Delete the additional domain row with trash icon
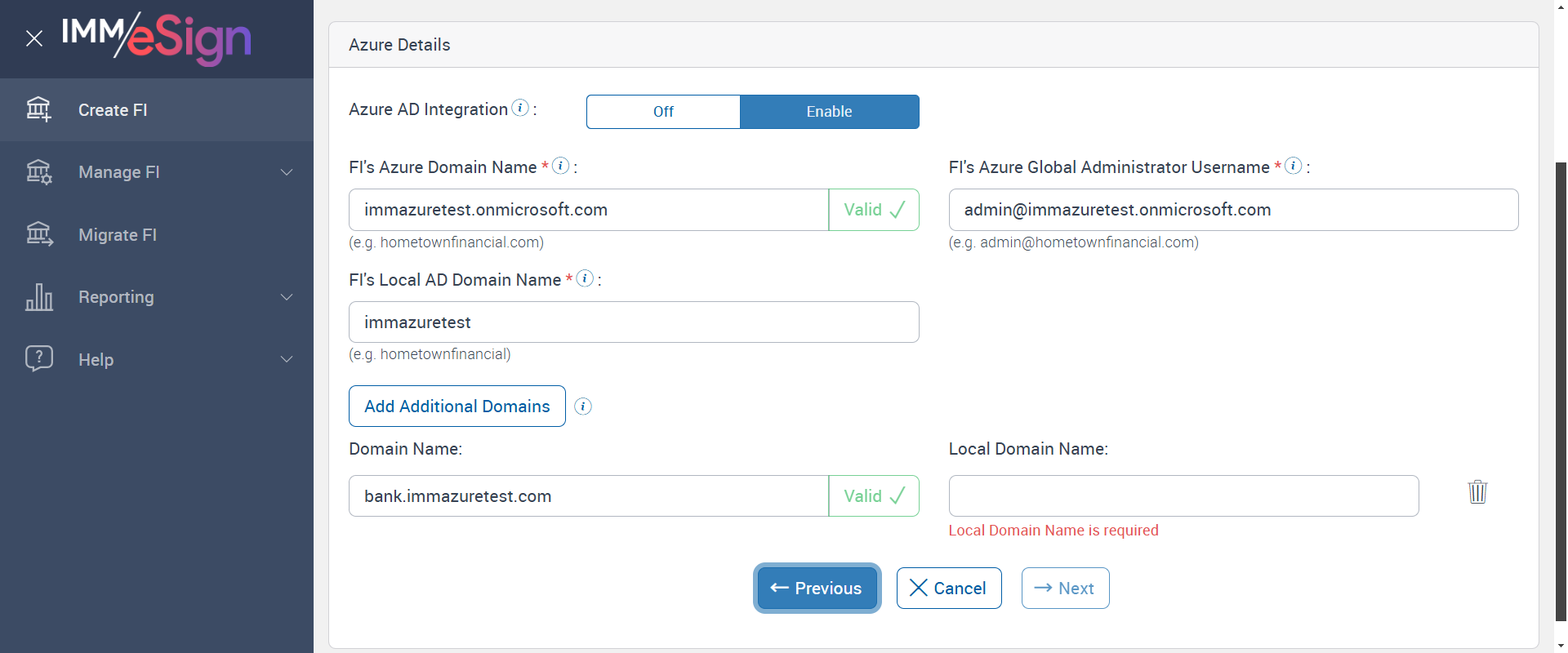Image resolution: width=1568 pixels, height=653 pixels. [x=1477, y=492]
